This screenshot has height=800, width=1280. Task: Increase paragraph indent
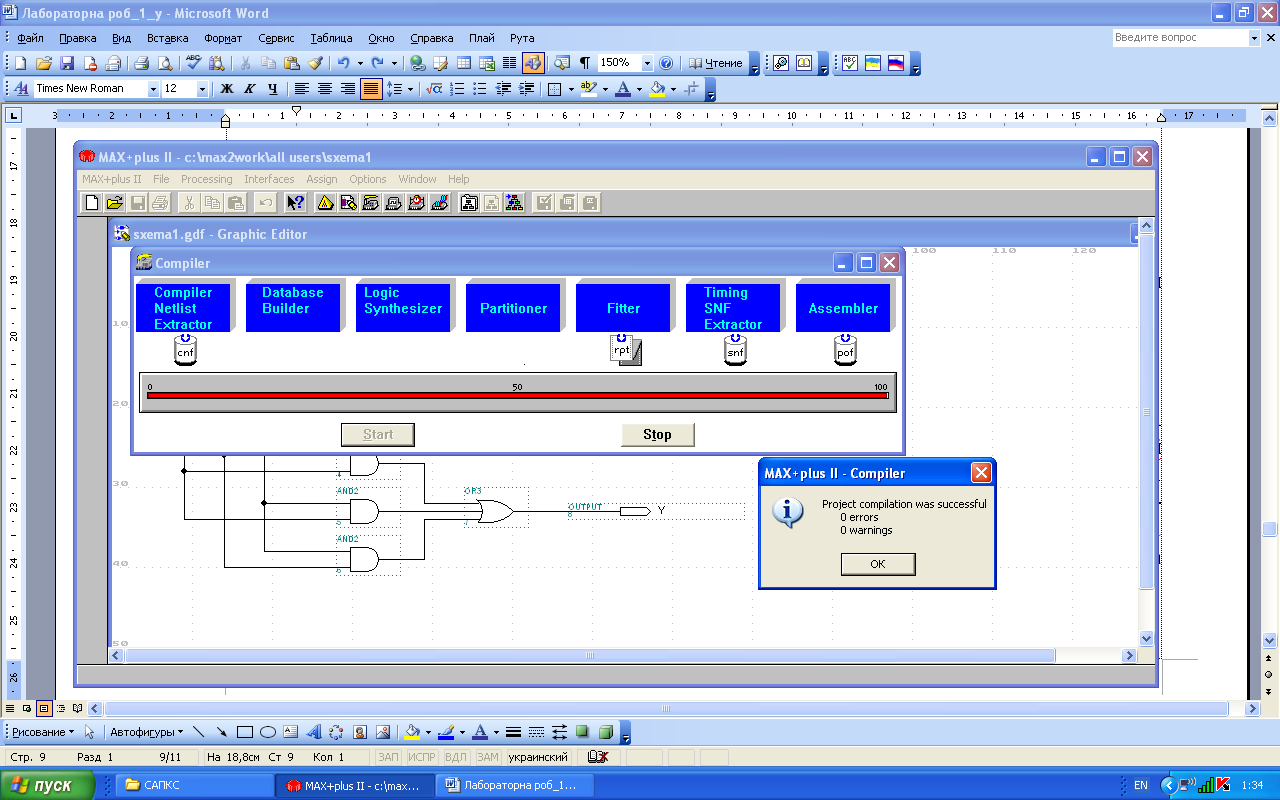[526, 89]
